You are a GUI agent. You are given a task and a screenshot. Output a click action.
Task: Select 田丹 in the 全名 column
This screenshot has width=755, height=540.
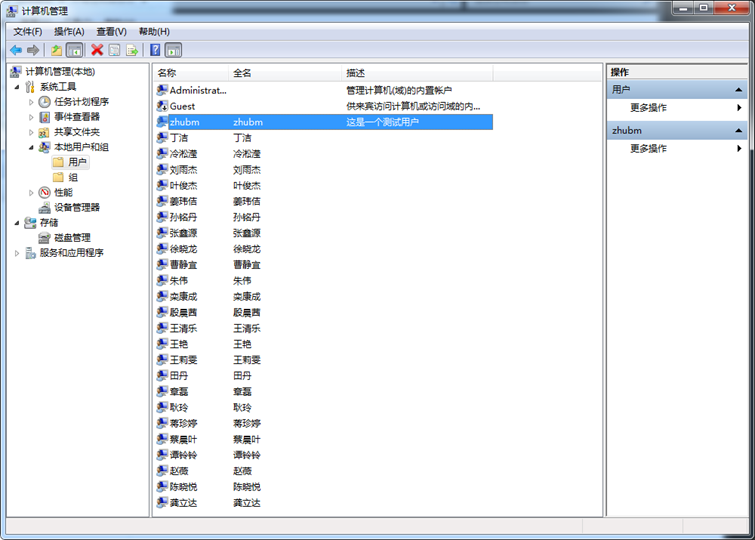(x=242, y=376)
